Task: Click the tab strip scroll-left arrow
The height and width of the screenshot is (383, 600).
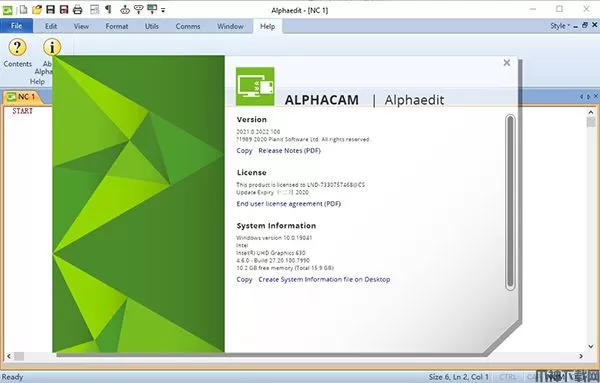Action: pyautogui.click(x=582, y=97)
